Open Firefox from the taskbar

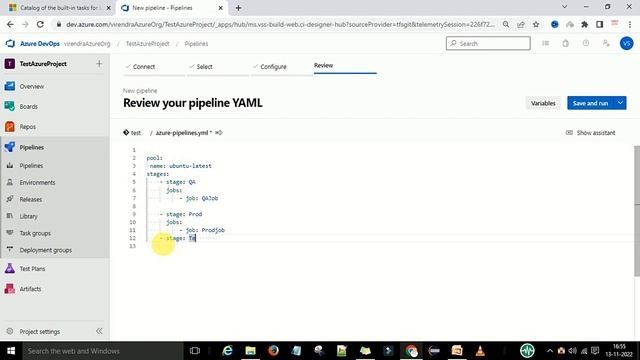click(x=273, y=351)
